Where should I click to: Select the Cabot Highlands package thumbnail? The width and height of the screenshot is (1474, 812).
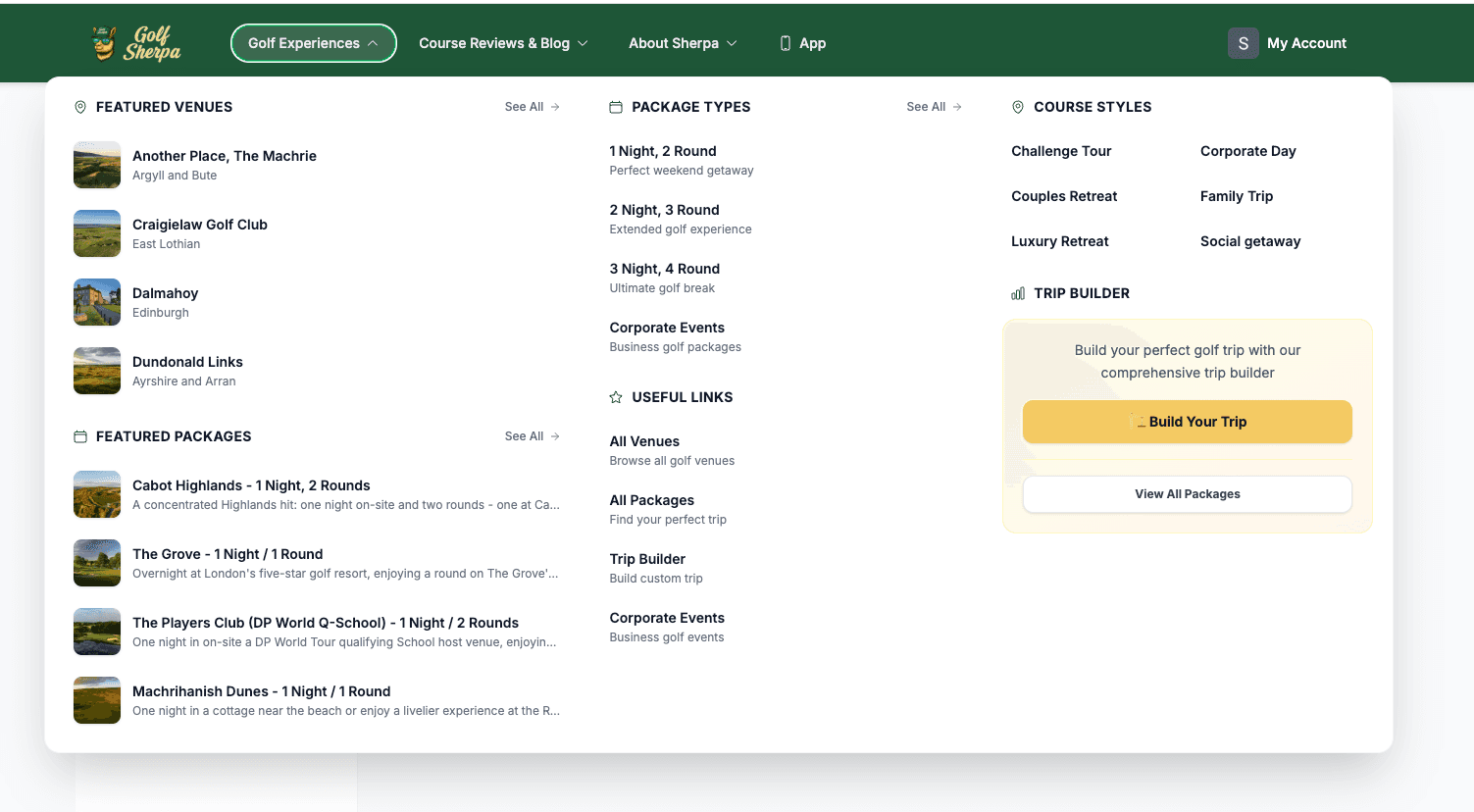point(97,494)
